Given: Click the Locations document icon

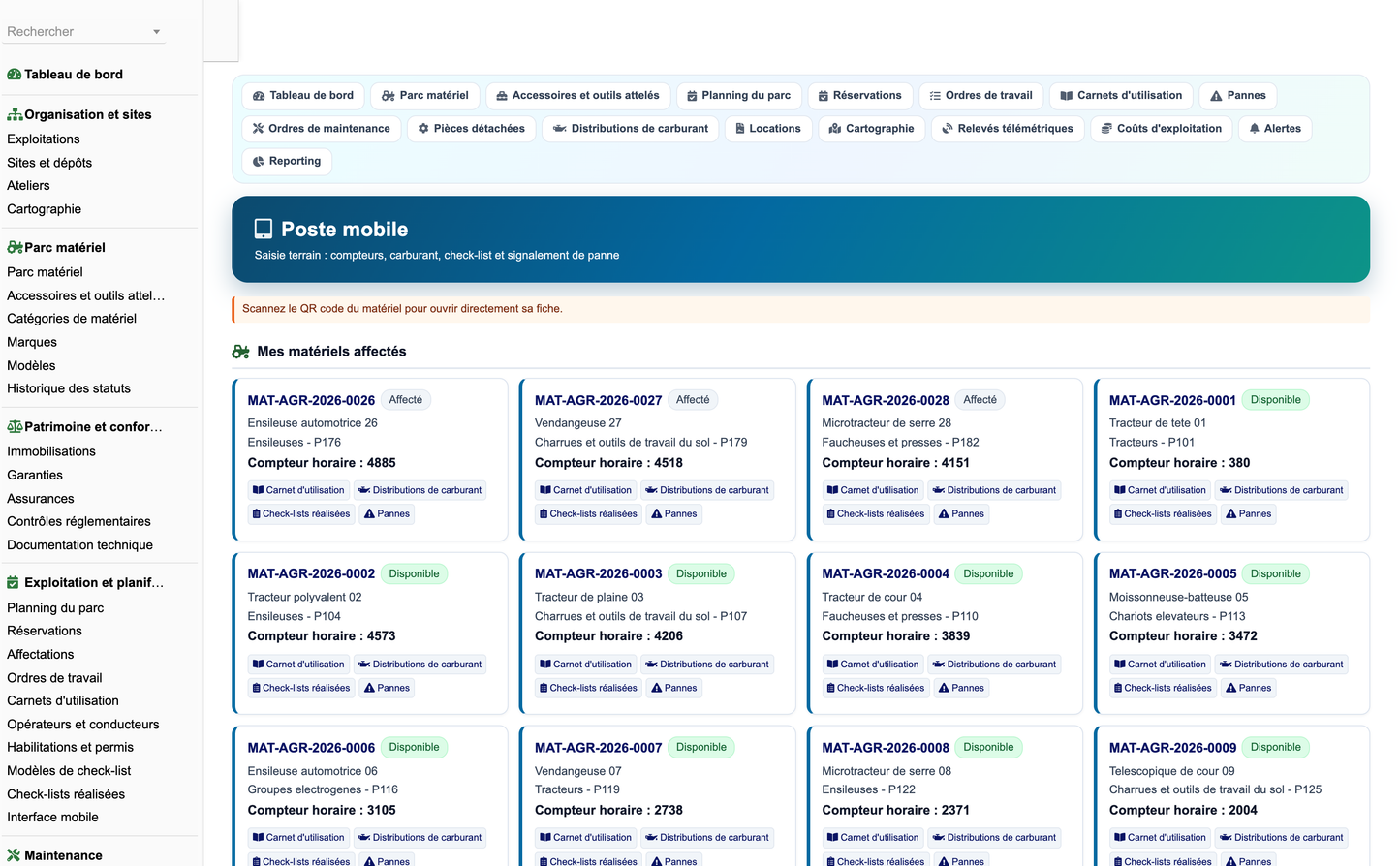Looking at the screenshot, I should tap(740, 128).
